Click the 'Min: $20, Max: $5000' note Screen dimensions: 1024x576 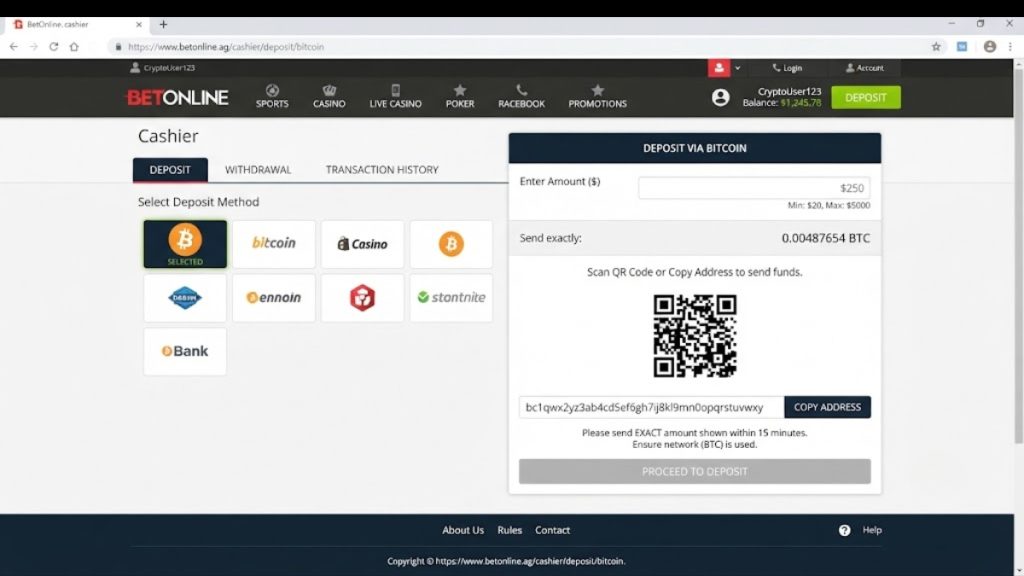pos(829,205)
